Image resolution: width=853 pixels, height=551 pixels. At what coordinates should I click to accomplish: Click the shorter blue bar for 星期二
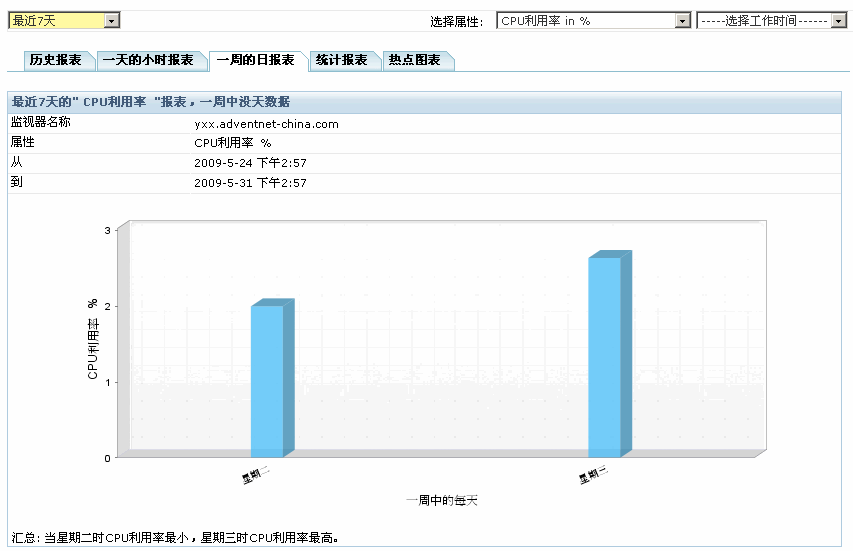pos(267,380)
